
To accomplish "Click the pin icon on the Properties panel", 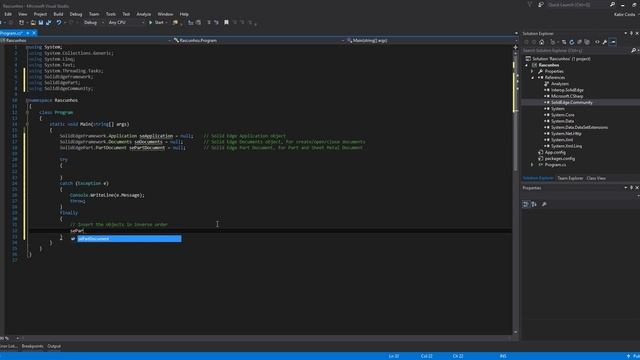I will coord(631,188).
